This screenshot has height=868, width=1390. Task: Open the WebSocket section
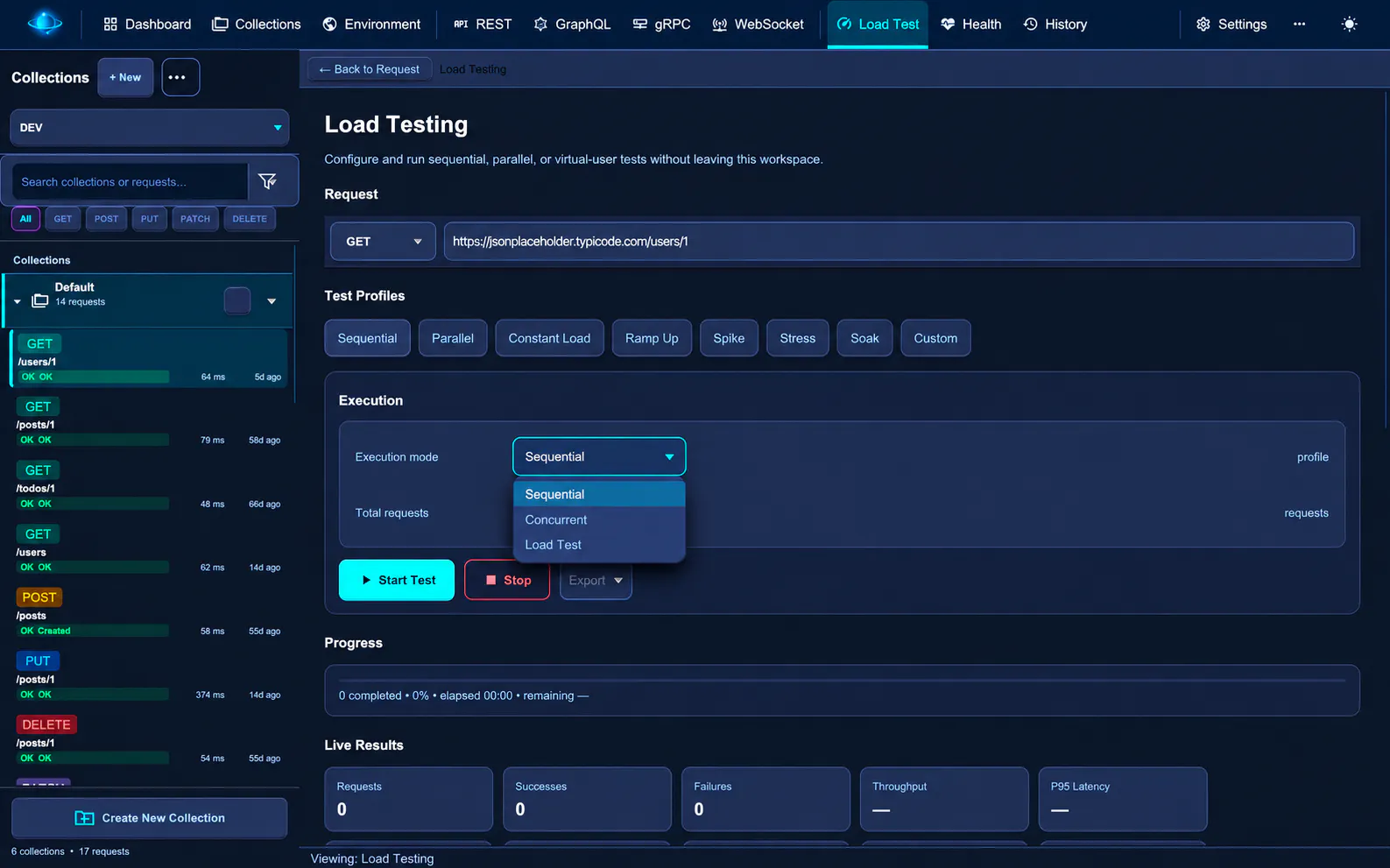pos(758,25)
